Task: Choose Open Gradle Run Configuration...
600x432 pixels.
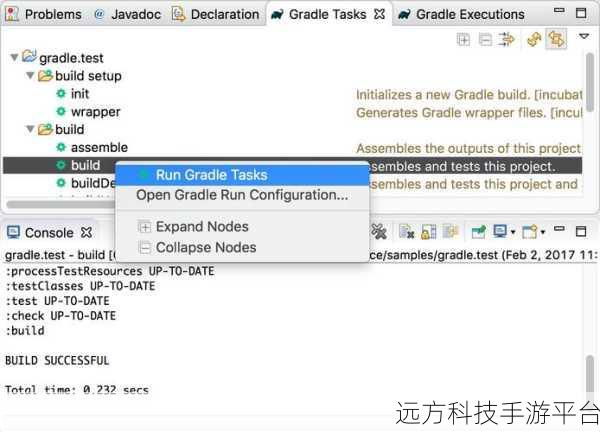Action: (x=242, y=195)
